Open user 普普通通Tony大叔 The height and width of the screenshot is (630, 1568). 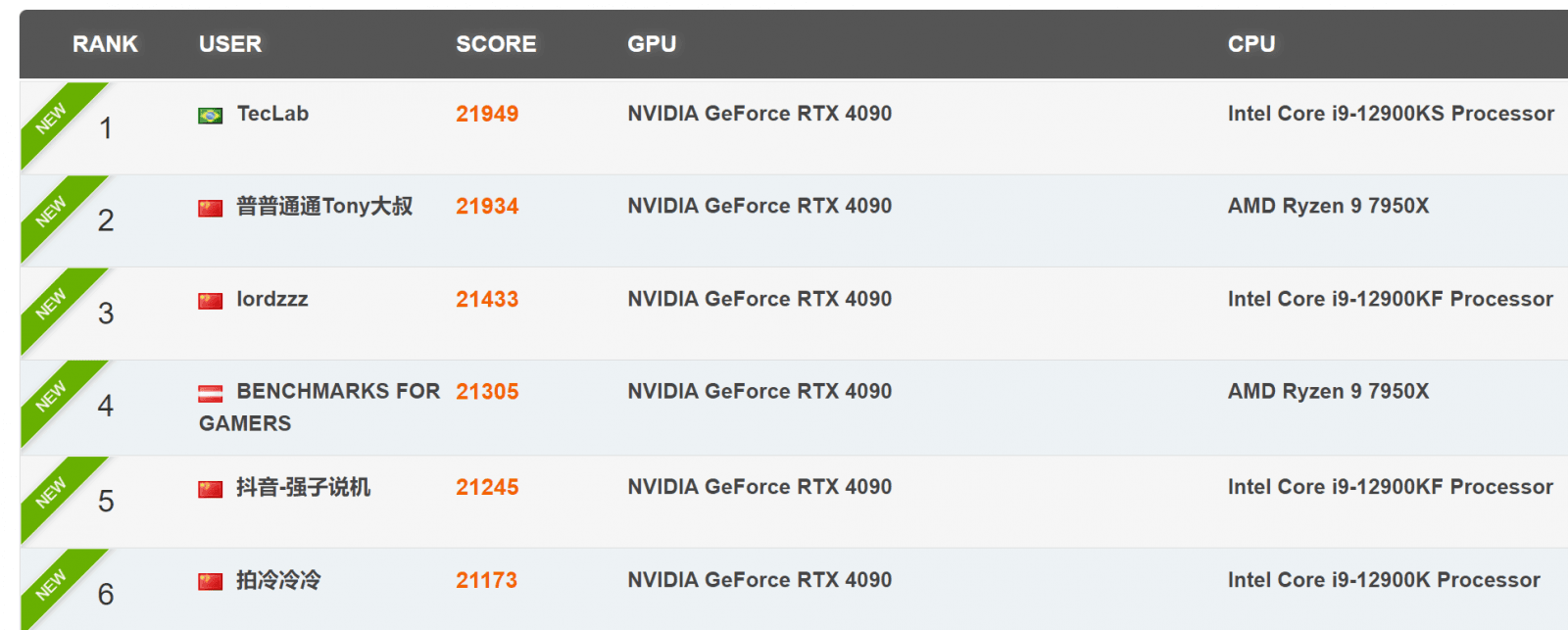coord(324,207)
